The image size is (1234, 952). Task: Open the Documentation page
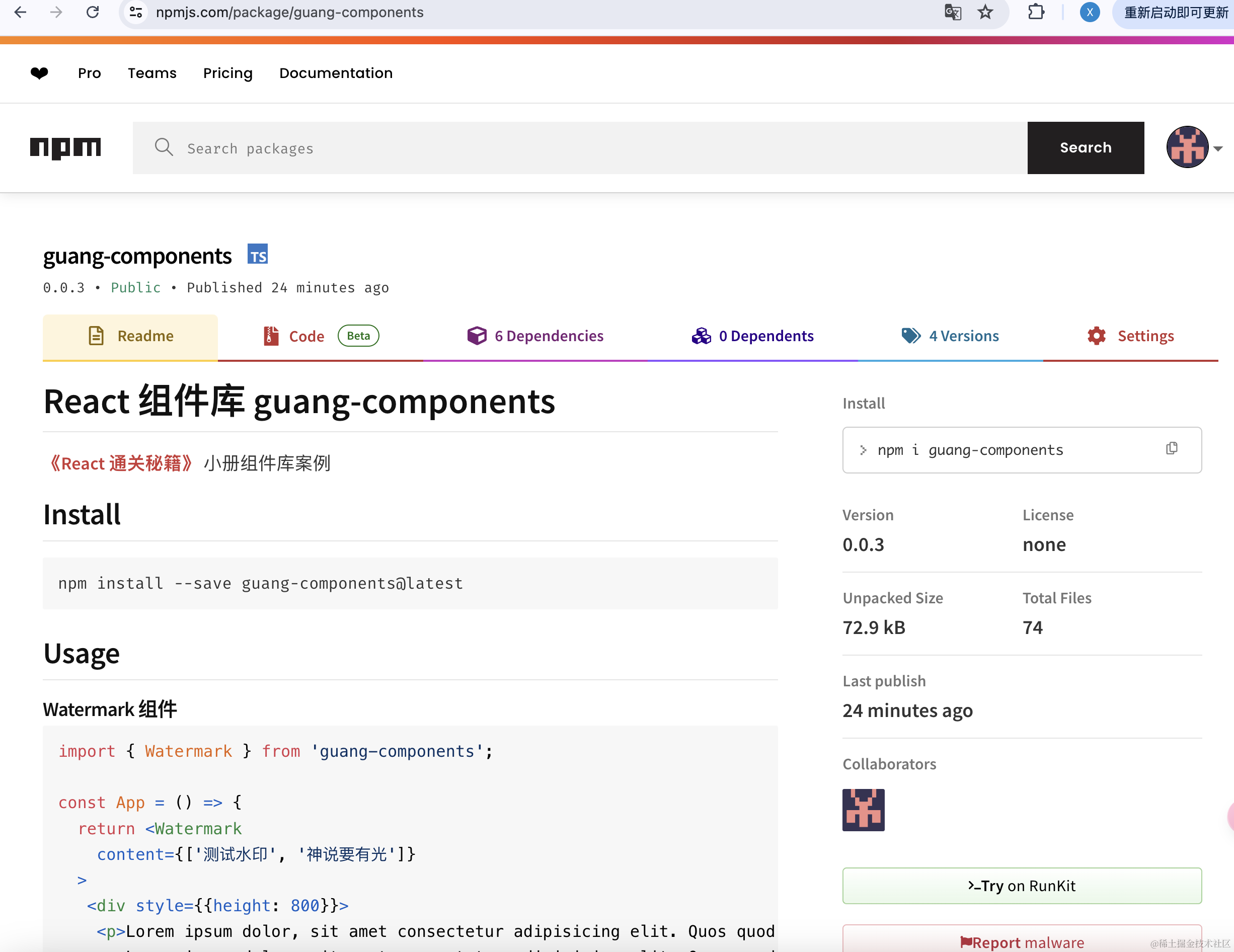pyautogui.click(x=336, y=73)
